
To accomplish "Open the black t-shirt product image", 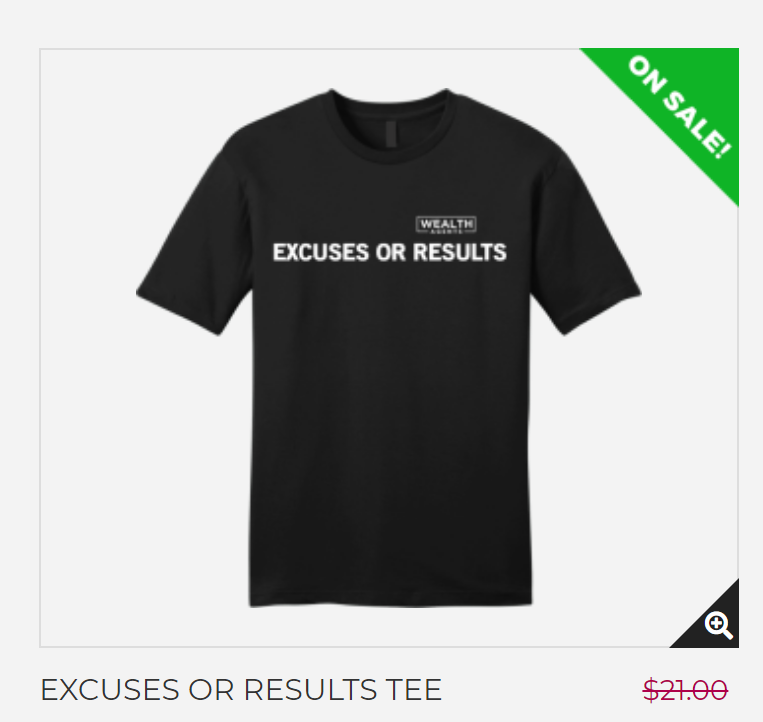I will tap(389, 348).
